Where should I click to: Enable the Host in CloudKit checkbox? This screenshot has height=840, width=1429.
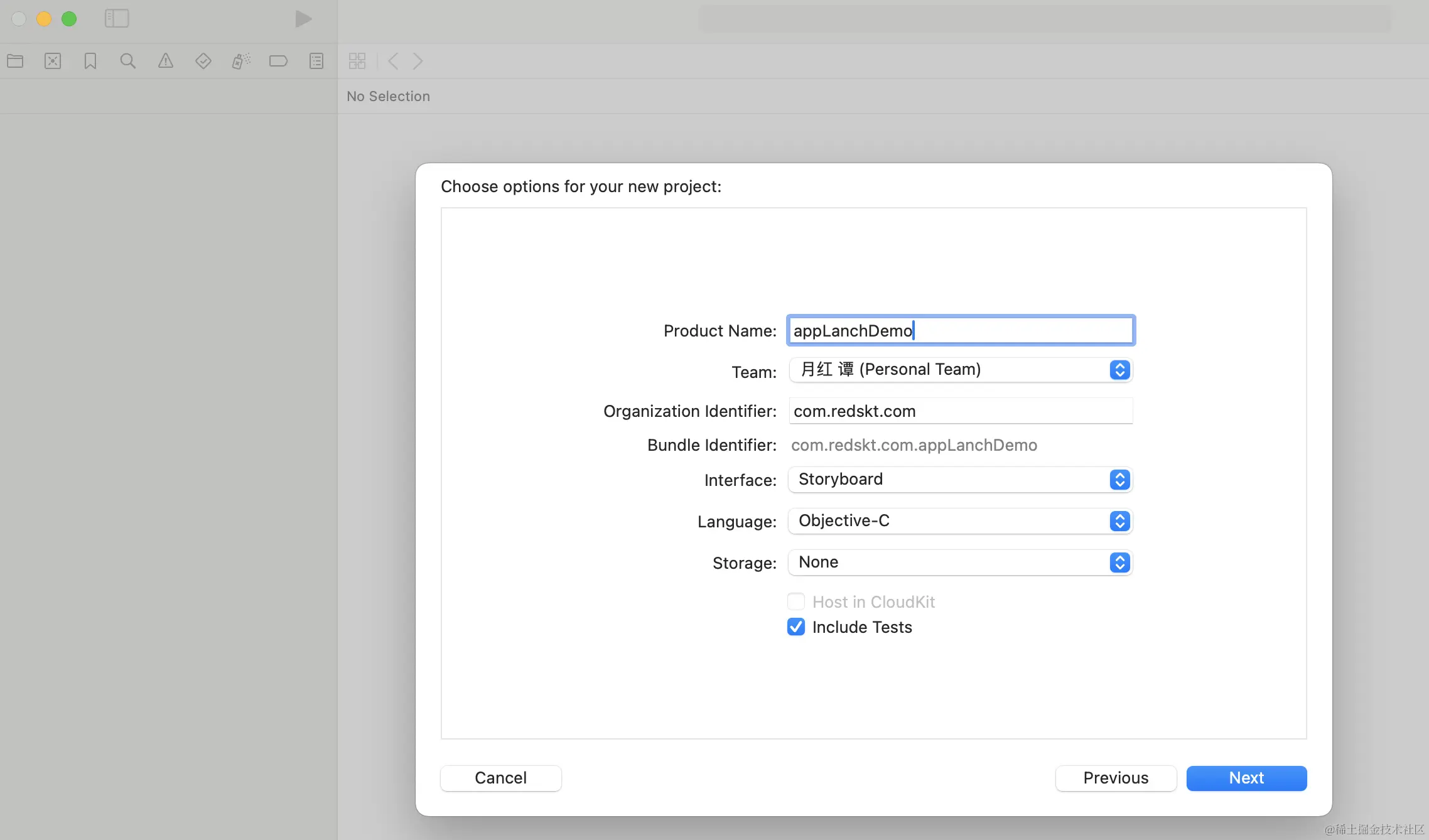[x=796, y=601]
